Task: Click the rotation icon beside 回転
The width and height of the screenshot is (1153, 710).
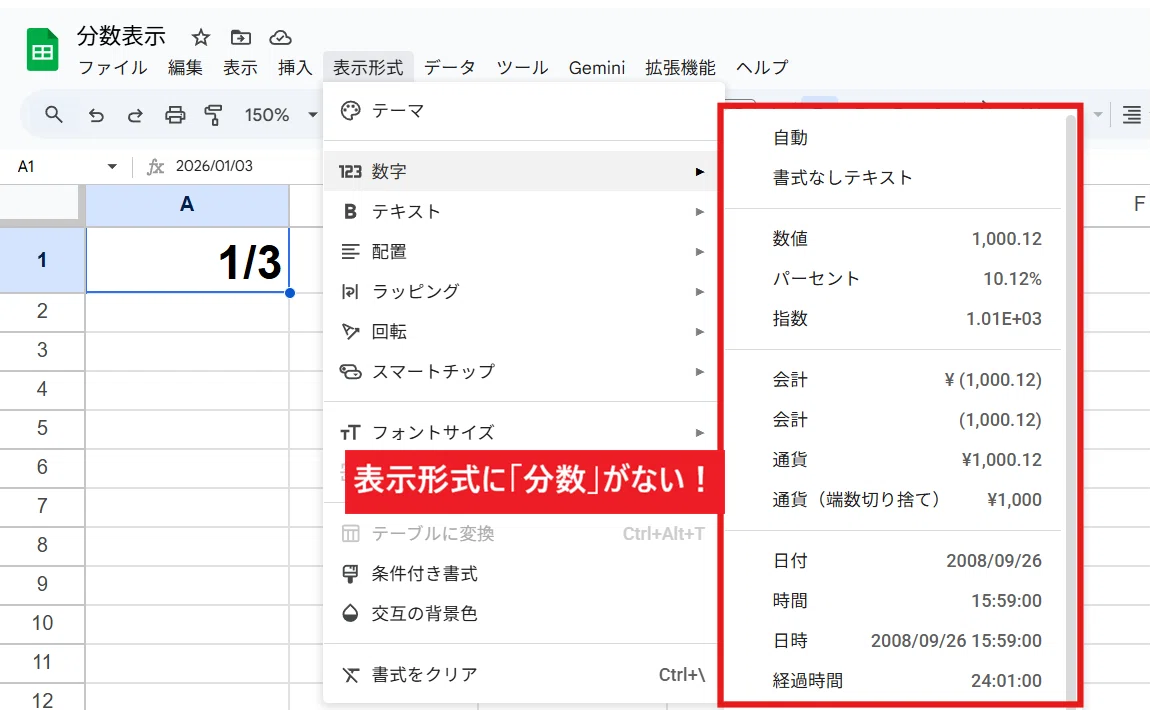Action: tap(350, 331)
